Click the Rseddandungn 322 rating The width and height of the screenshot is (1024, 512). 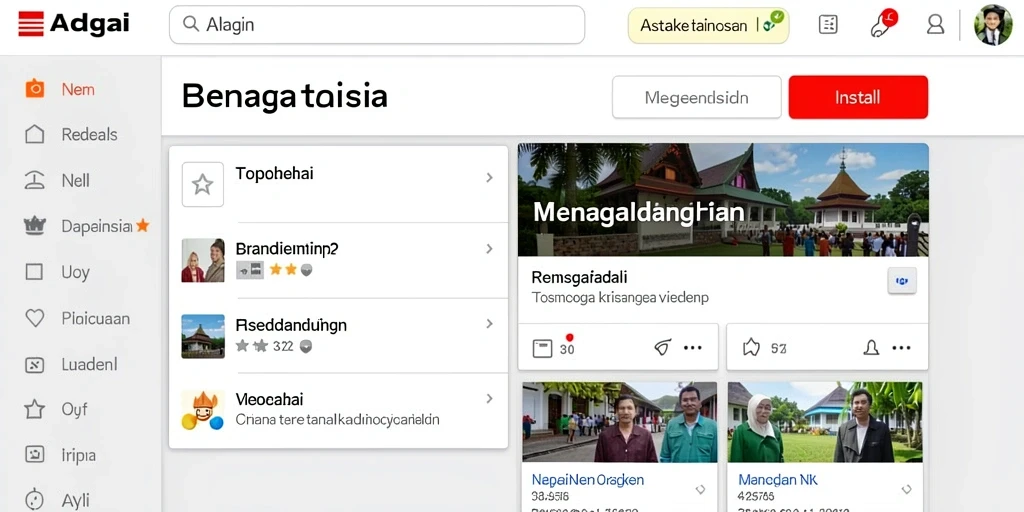click(274, 346)
